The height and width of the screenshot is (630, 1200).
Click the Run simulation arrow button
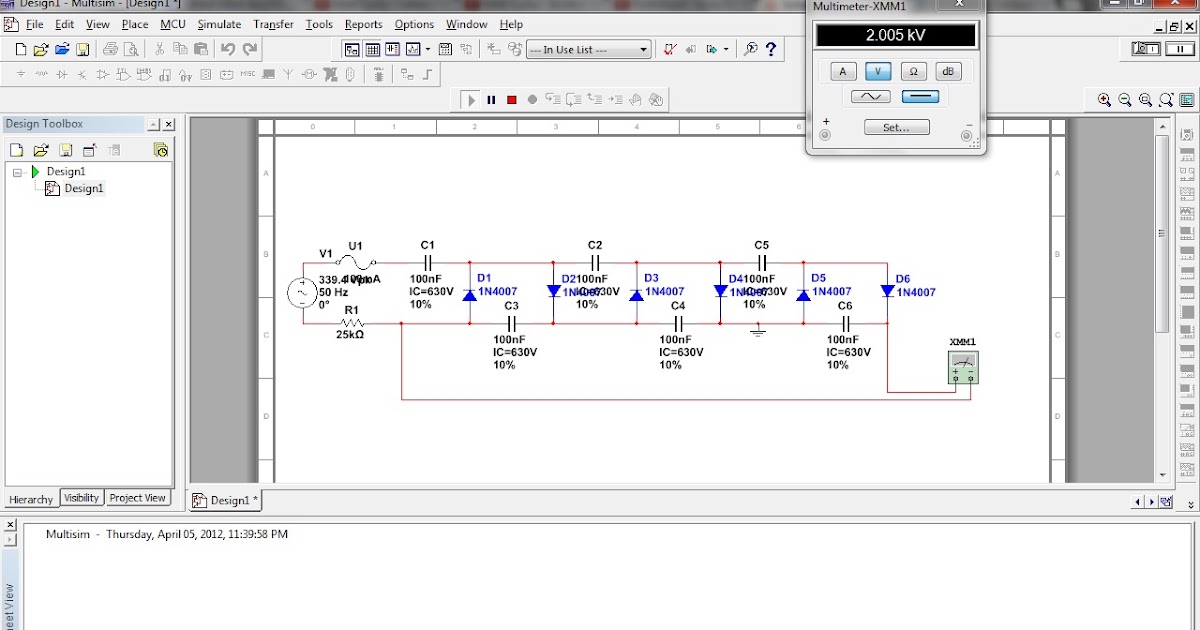coord(471,99)
